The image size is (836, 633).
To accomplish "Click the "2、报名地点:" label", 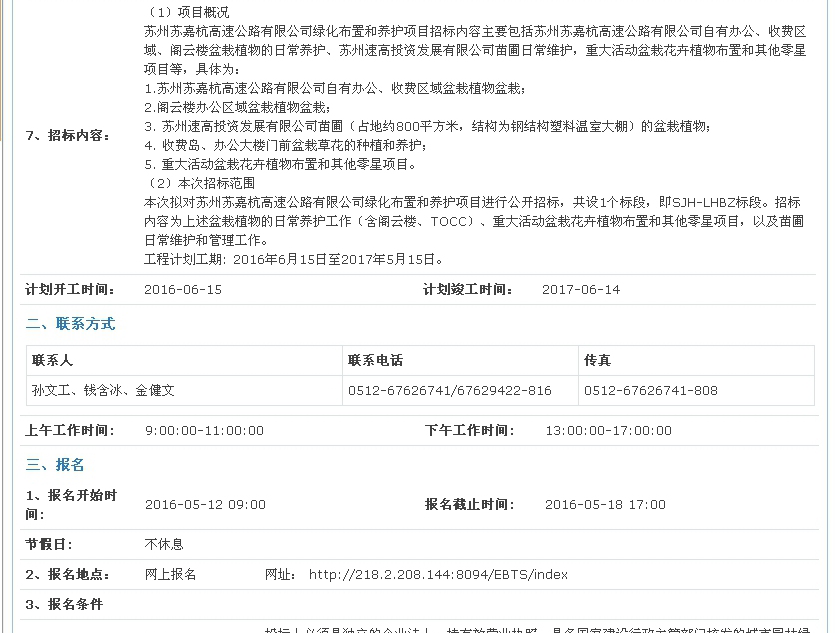I will (x=68, y=574).
